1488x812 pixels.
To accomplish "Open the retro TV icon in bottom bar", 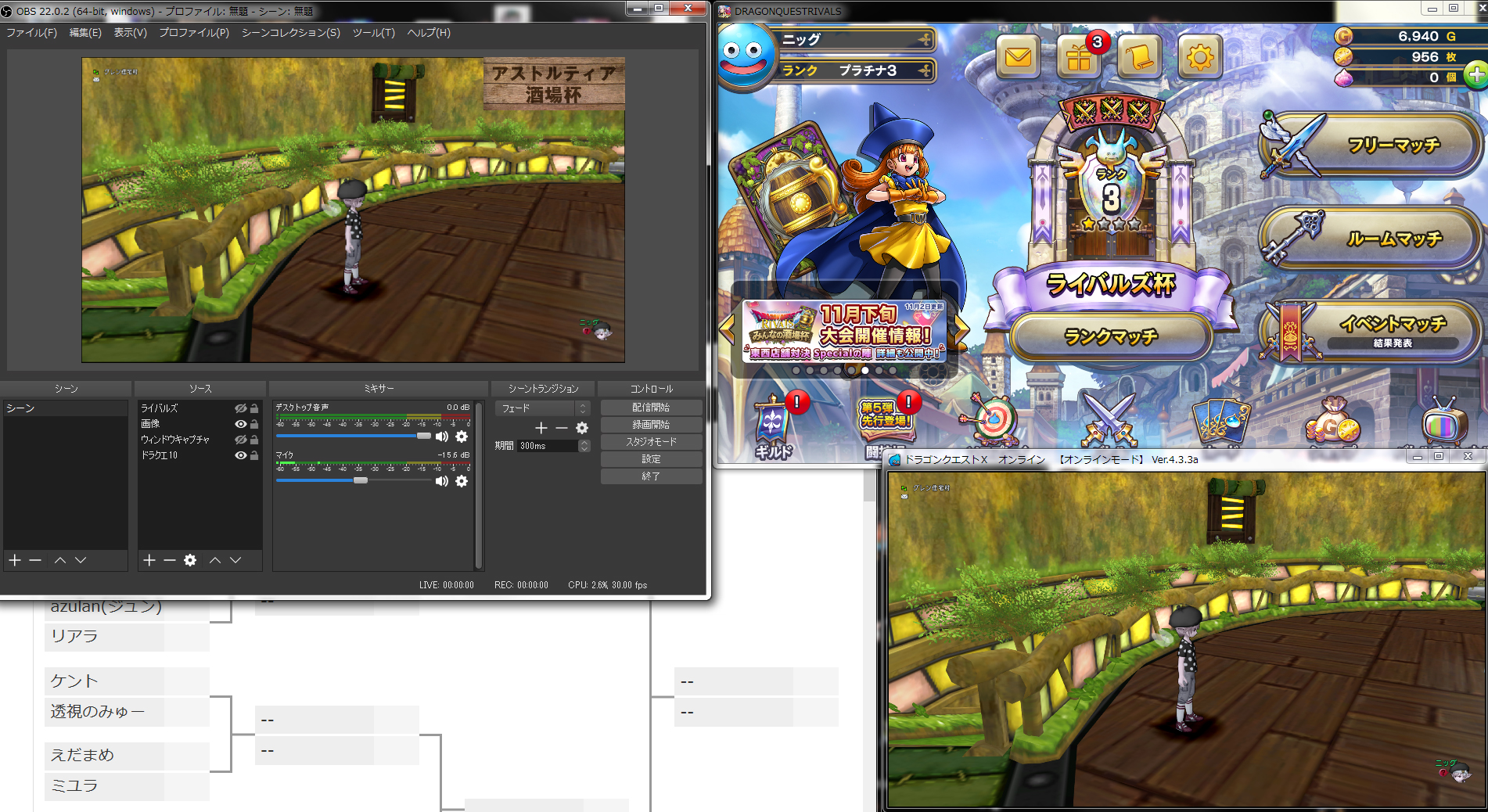I will 1444,422.
